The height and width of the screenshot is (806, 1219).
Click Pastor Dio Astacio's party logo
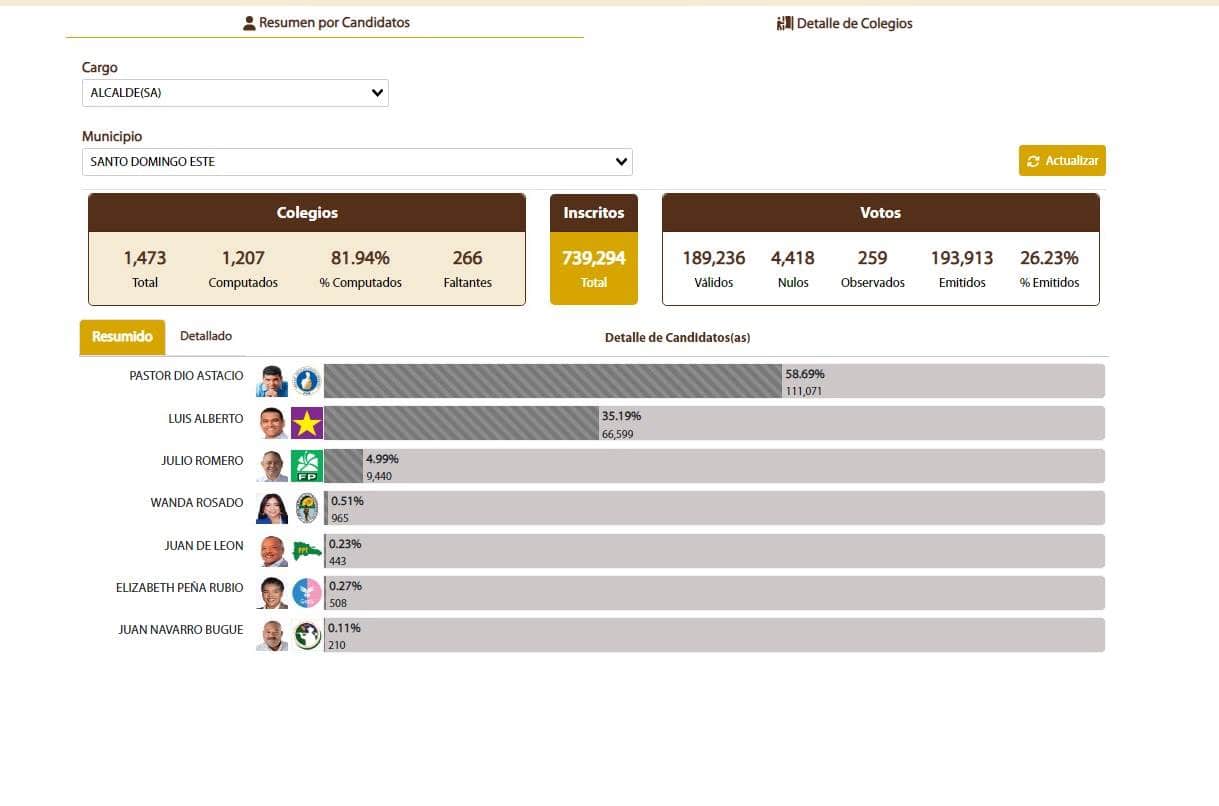307,381
